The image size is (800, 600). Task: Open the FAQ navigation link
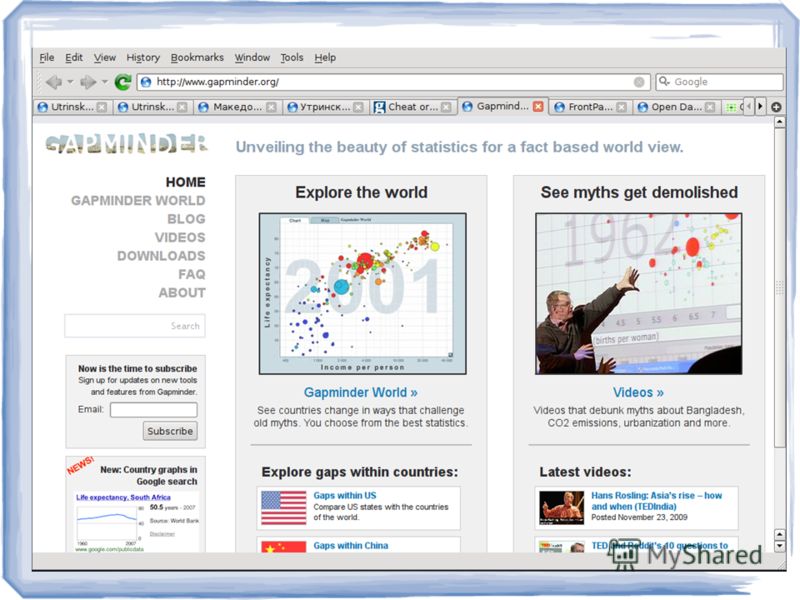192,274
